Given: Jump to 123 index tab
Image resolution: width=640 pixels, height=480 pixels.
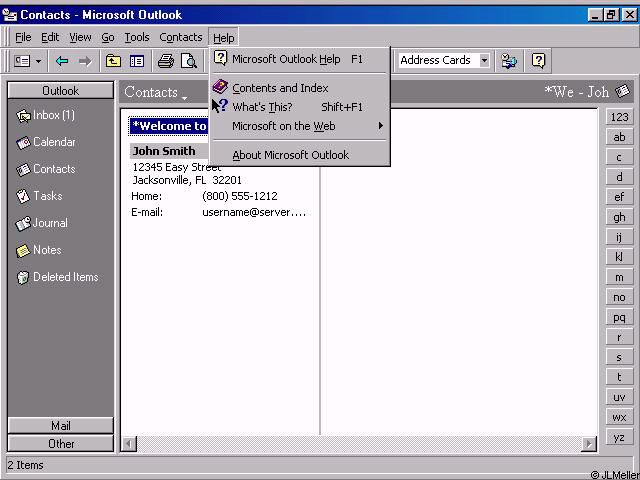Looking at the screenshot, I should click(619, 118).
